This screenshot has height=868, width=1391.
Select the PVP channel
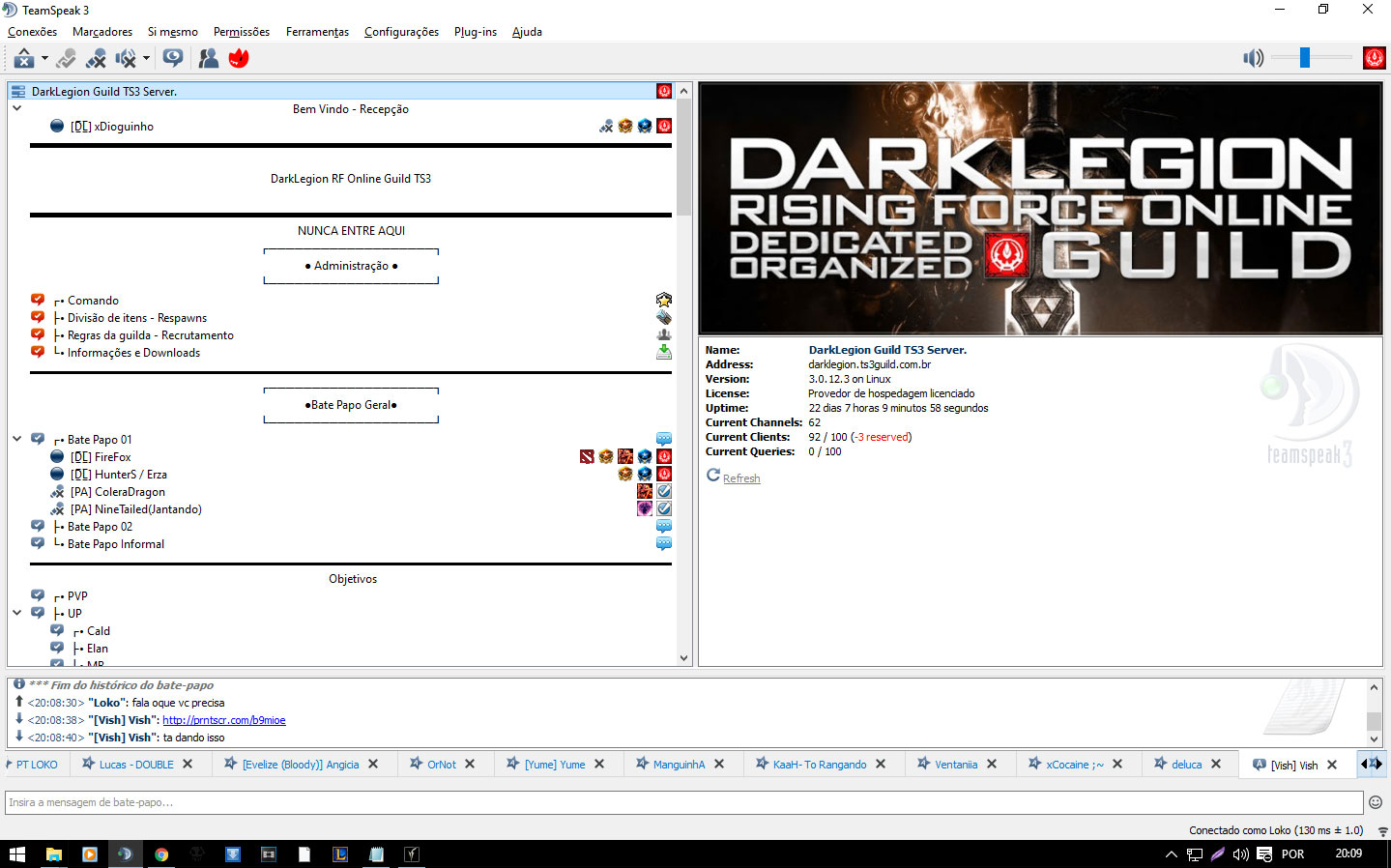click(x=77, y=596)
